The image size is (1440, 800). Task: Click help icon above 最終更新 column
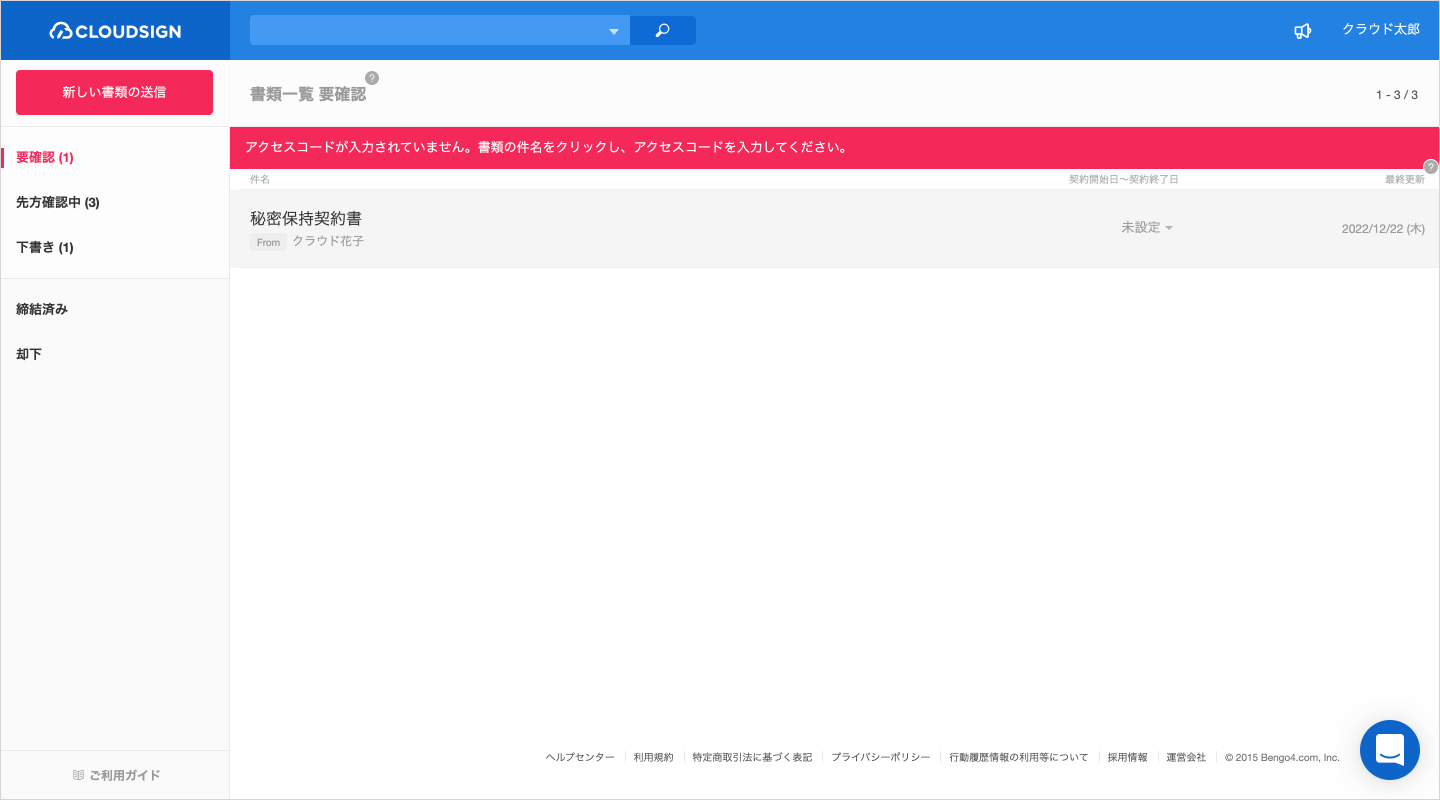tap(1430, 166)
